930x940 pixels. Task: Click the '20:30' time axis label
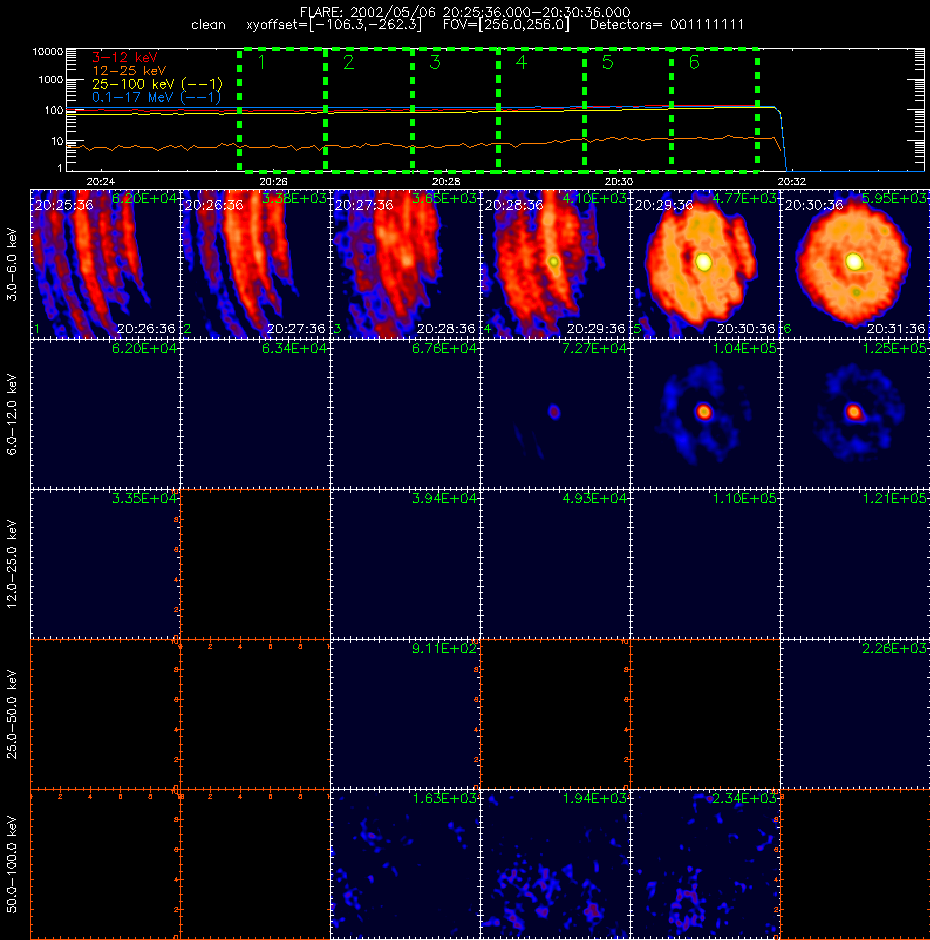click(x=618, y=181)
